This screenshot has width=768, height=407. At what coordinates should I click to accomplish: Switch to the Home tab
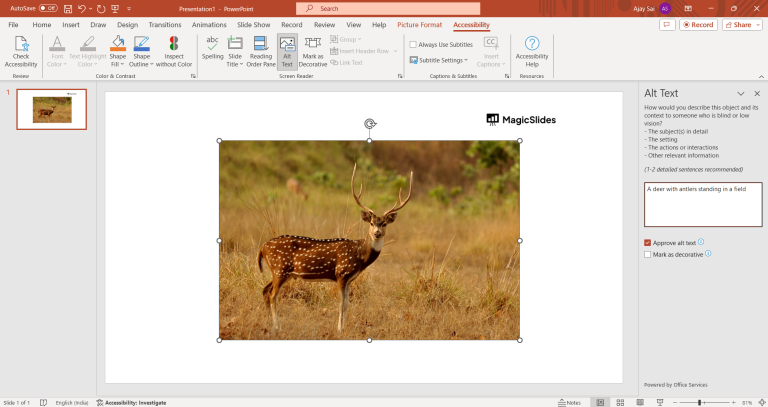(42, 24)
